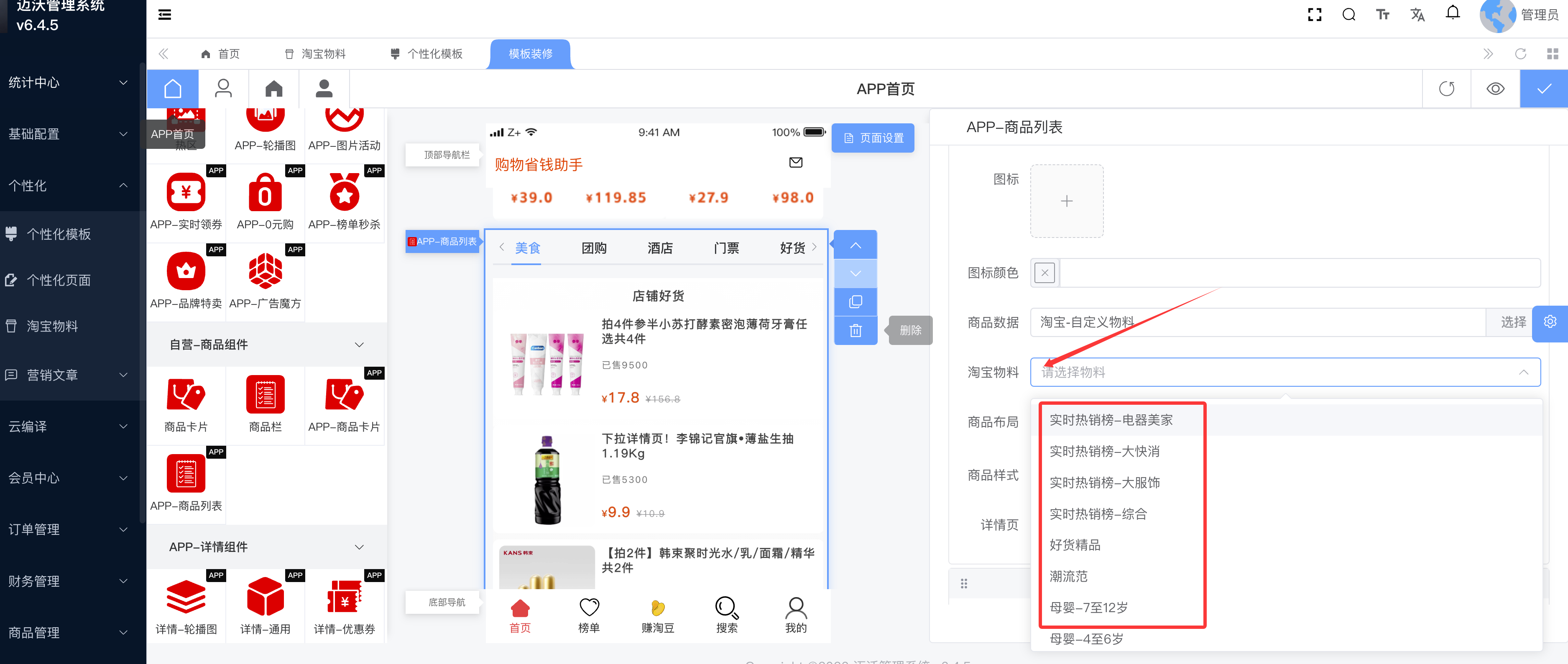Click the notification bell icon
The width and height of the screenshot is (1568, 664).
(x=1452, y=13)
